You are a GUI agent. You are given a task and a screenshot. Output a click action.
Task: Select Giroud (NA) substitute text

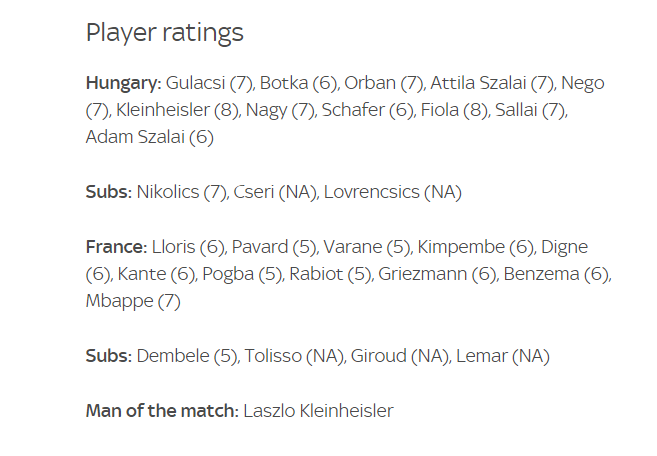click(399, 356)
